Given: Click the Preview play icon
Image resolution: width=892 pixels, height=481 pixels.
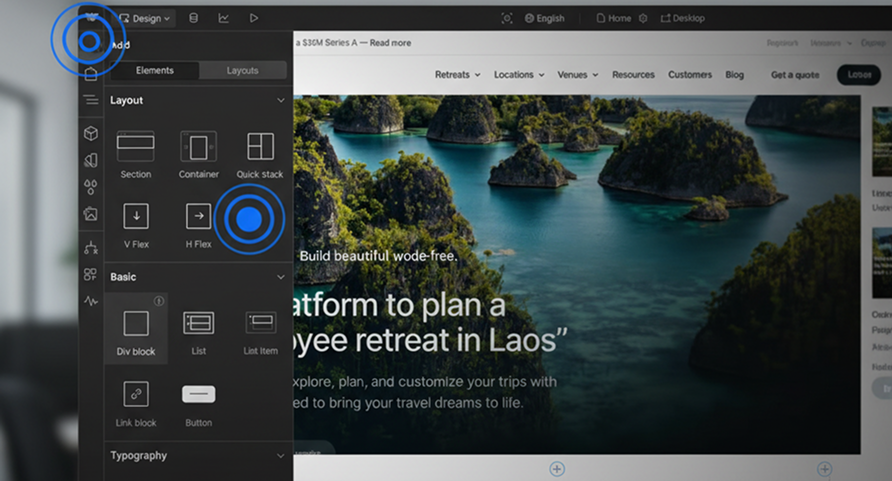Looking at the screenshot, I should pyautogui.click(x=254, y=18).
